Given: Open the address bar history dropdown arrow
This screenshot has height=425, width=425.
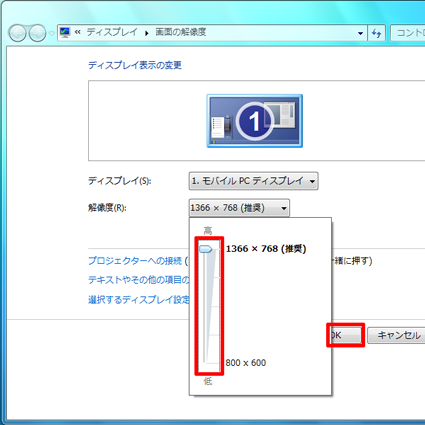Looking at the screenshot, I should [x=360, y=33].
